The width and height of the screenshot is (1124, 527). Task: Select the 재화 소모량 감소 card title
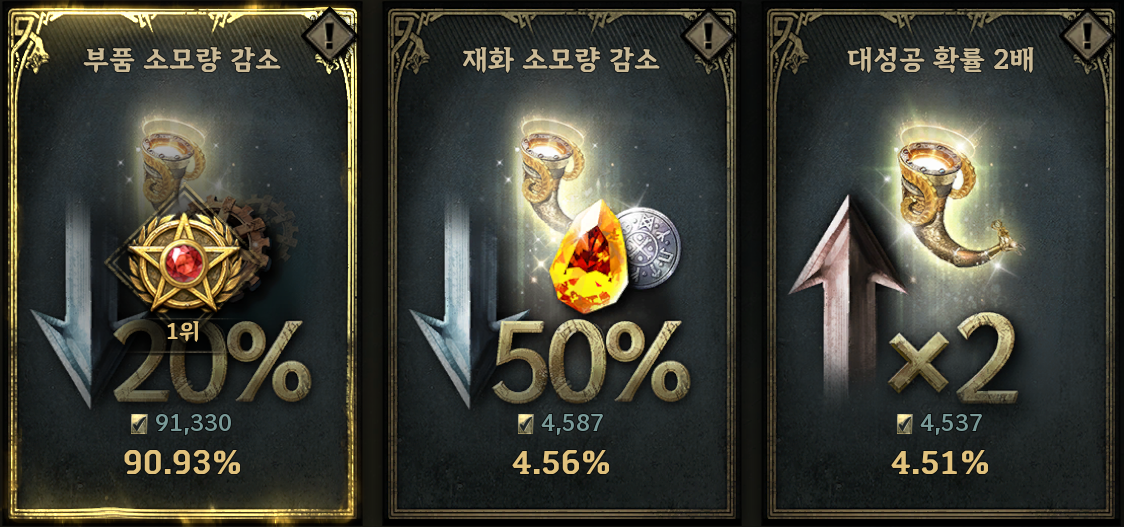[x=561, y=59]
